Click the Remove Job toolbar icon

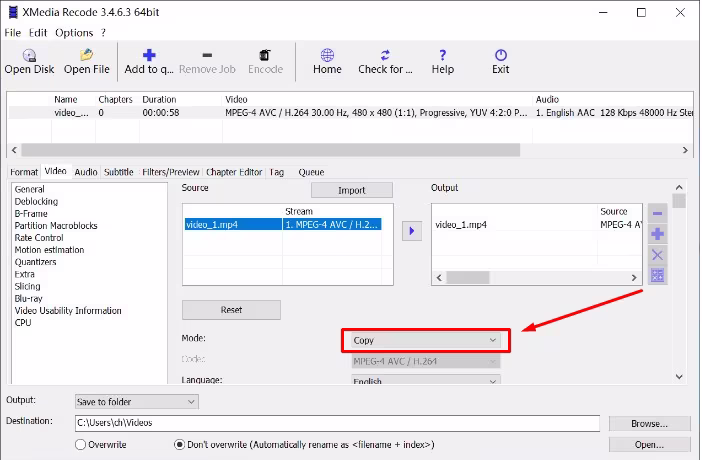[x=207, y=56]
